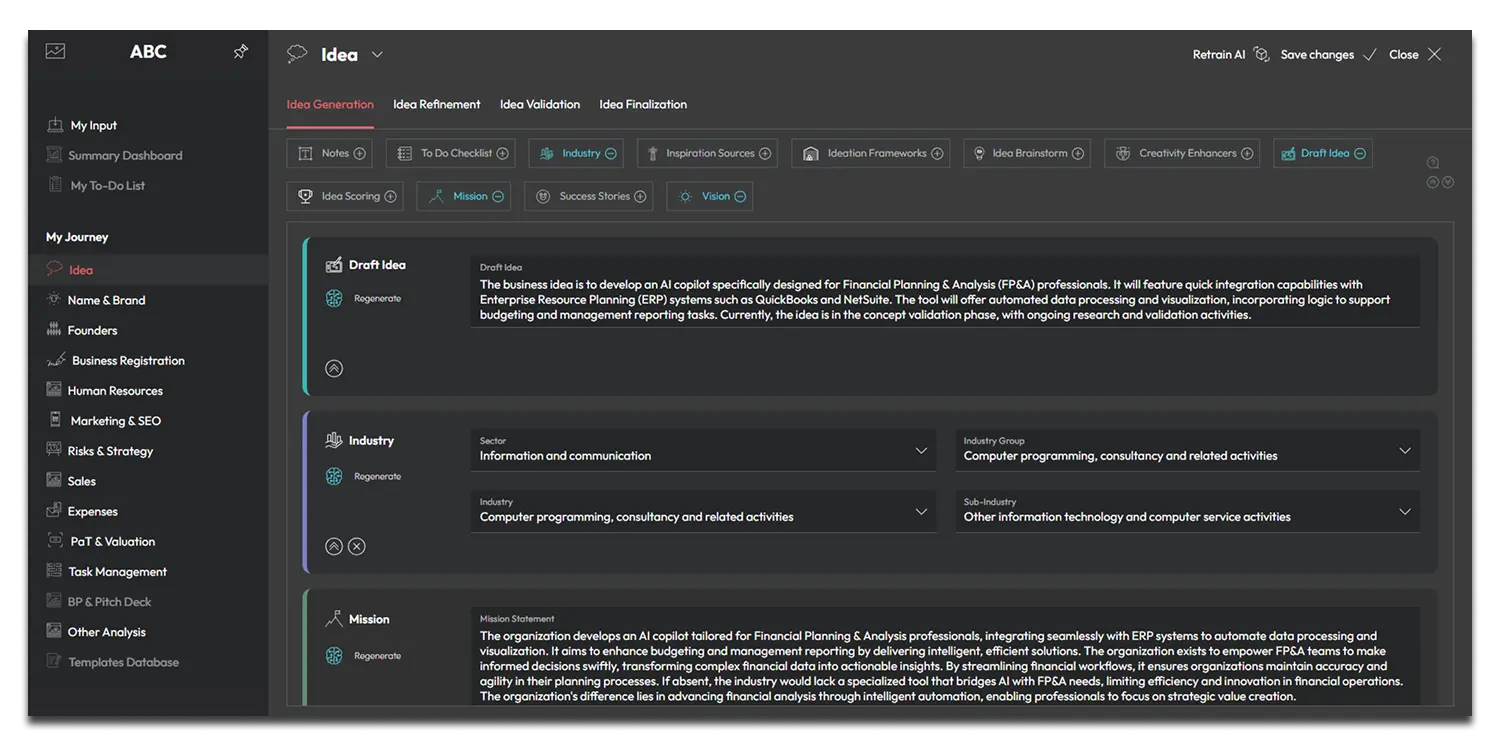The image size is (1500, 744).
Task: Switch to the Idea Validation tab
Action: 539,104
